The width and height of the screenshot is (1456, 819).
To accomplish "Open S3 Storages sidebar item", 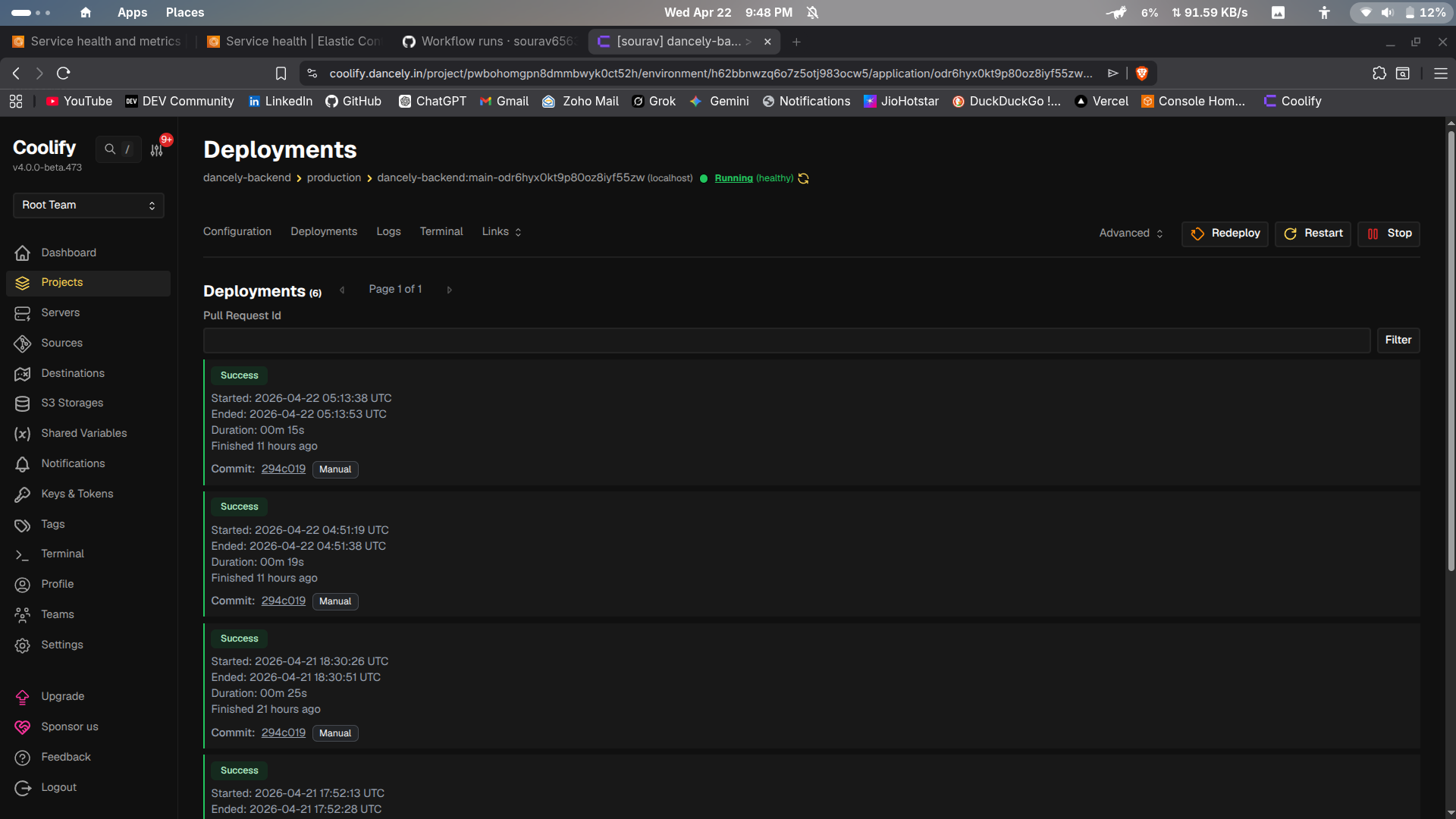I will (x=71, y=403).
